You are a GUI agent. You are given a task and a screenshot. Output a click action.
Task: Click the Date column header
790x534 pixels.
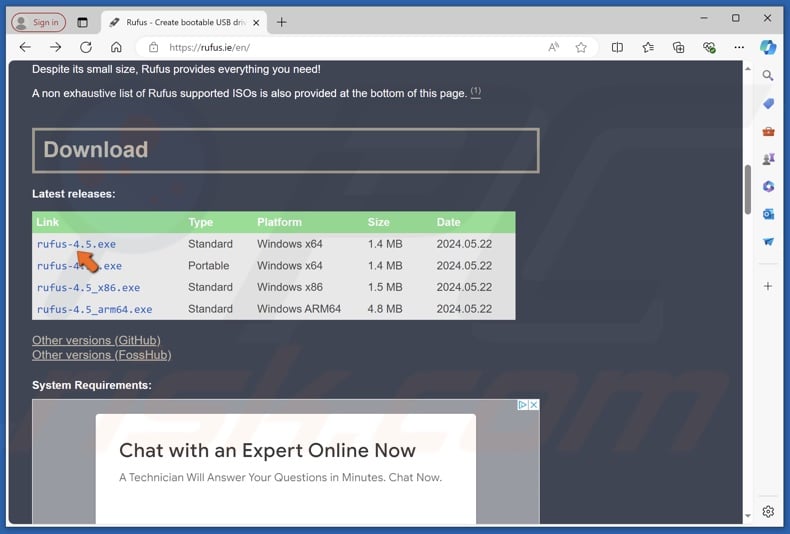click(x=448, y=222)
